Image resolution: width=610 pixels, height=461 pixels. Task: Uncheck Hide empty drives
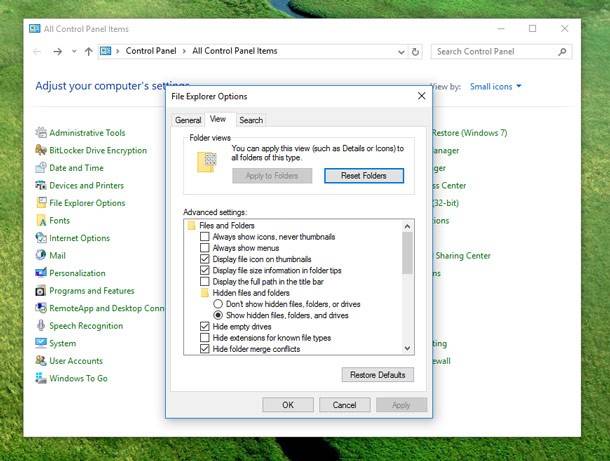205,326
